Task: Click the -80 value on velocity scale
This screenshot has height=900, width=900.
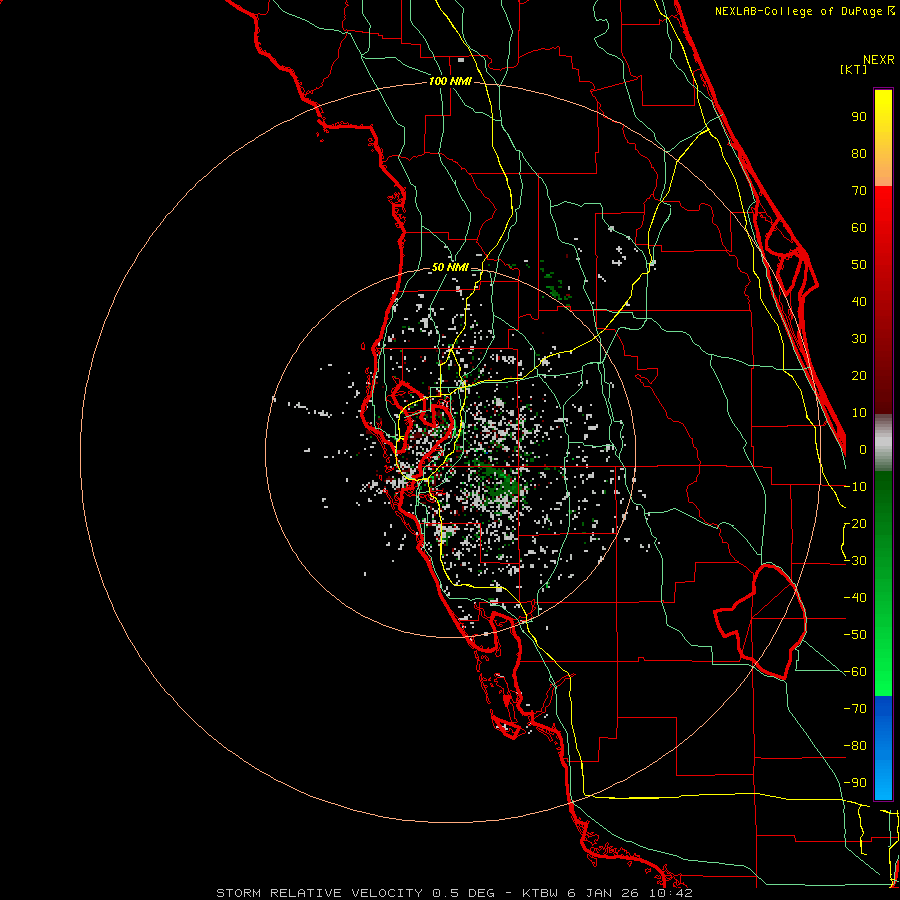Action: coord(855,746)
